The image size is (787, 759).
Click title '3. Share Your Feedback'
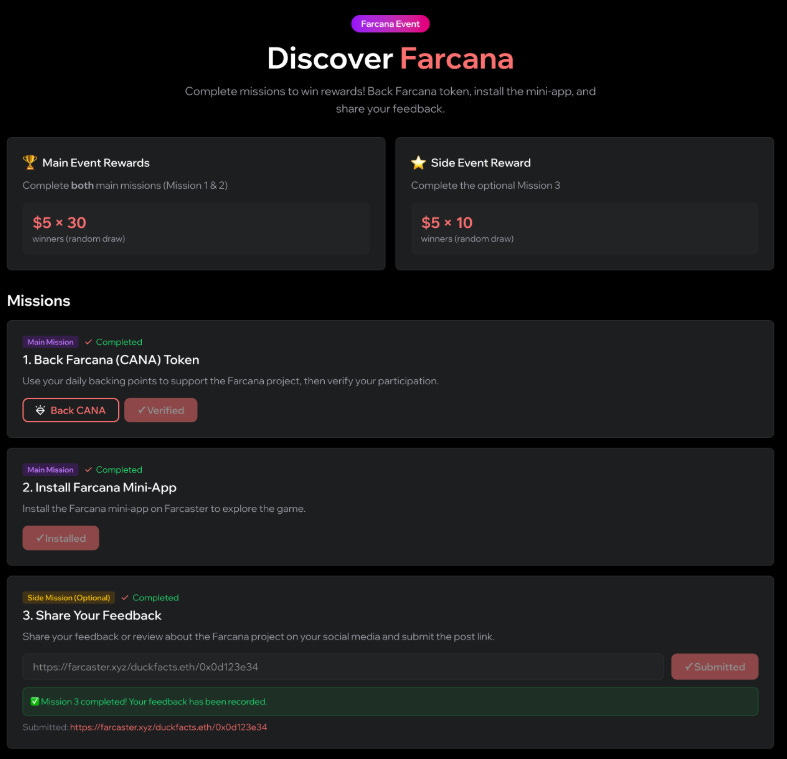coord(92,615)
